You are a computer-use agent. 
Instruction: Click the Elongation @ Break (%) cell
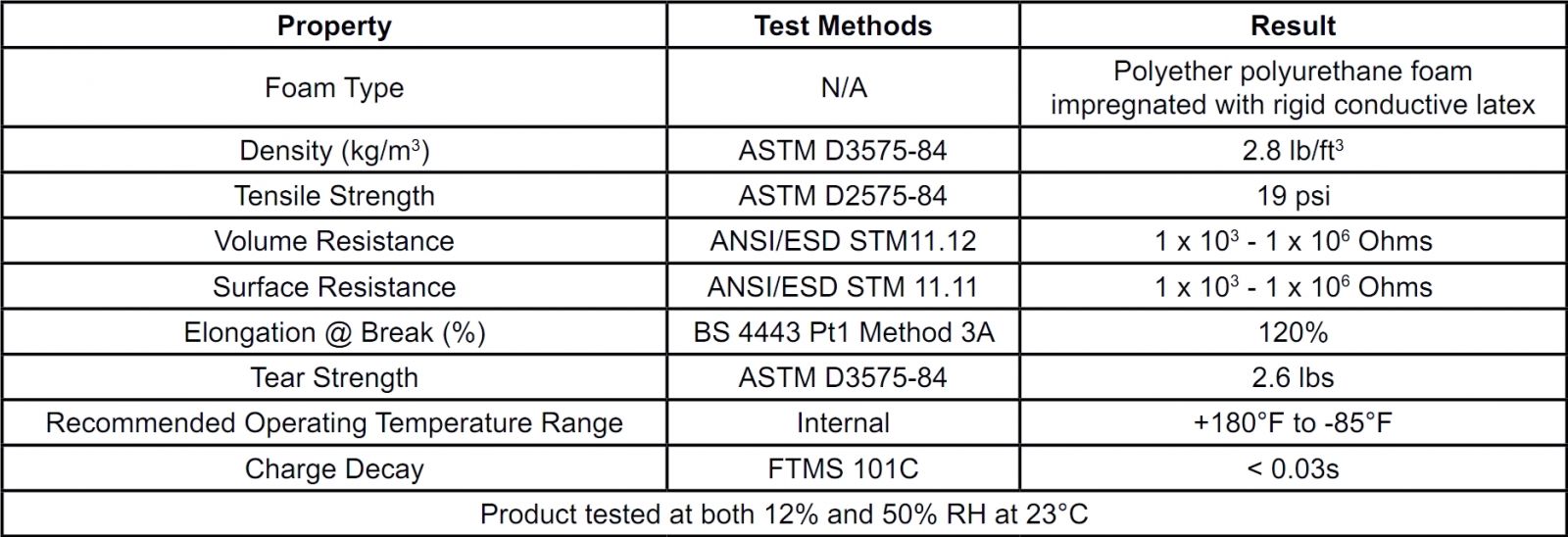tap(334, 332)
